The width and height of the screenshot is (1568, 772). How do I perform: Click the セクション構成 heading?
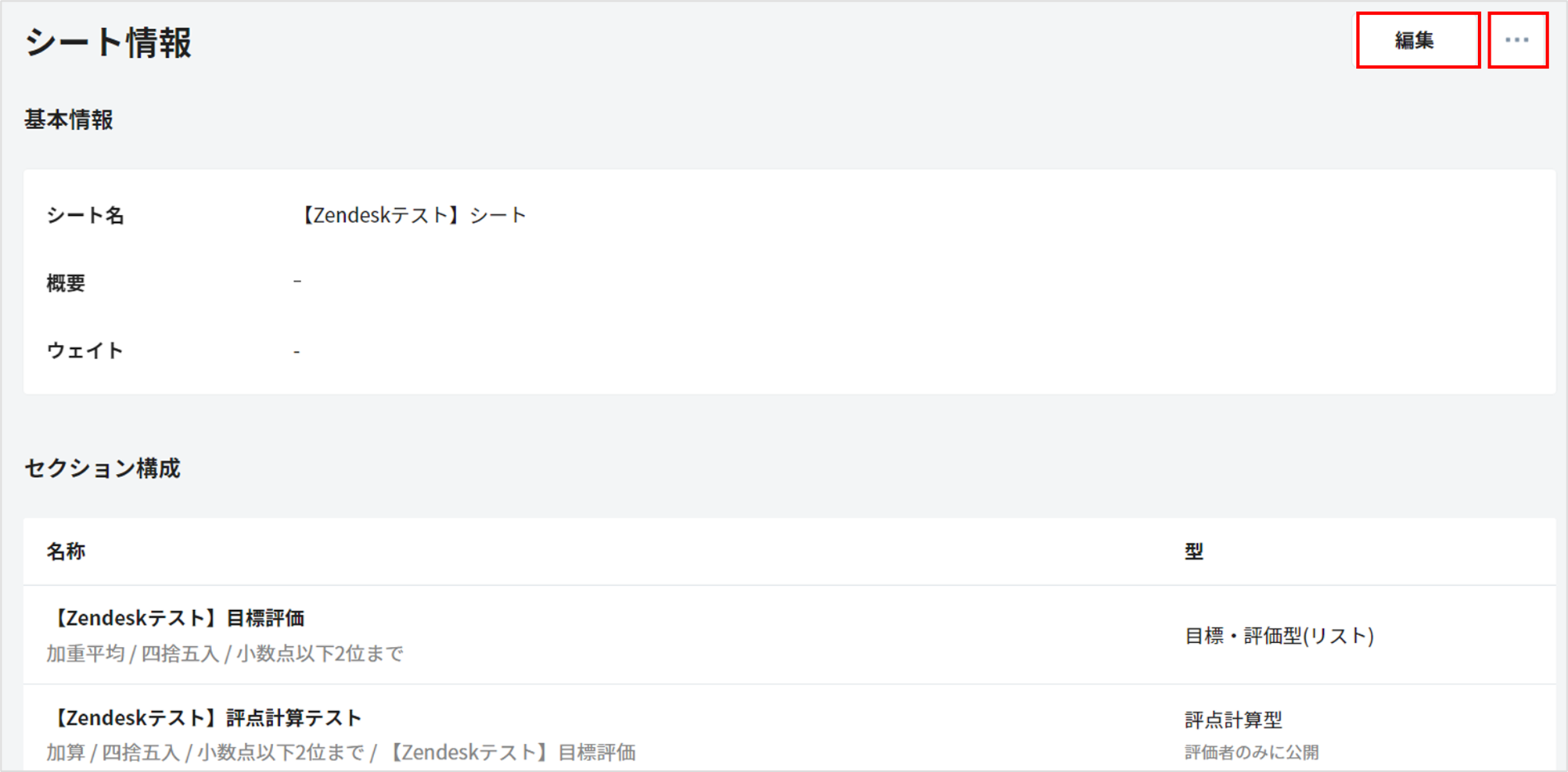[102, 468]
